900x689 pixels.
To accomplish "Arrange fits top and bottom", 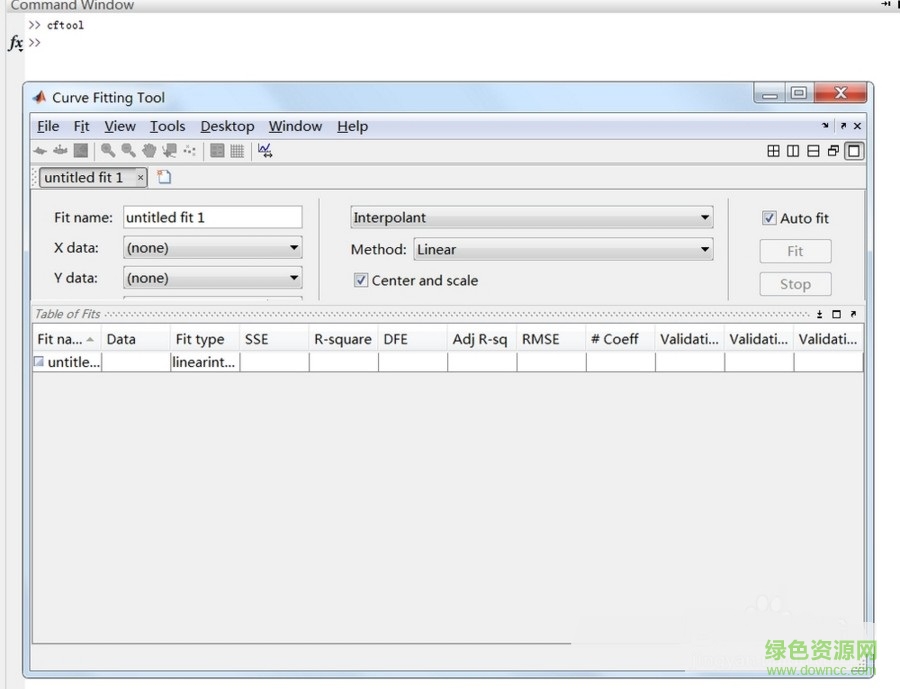I will pyautogui.click(x=813, y=151).
